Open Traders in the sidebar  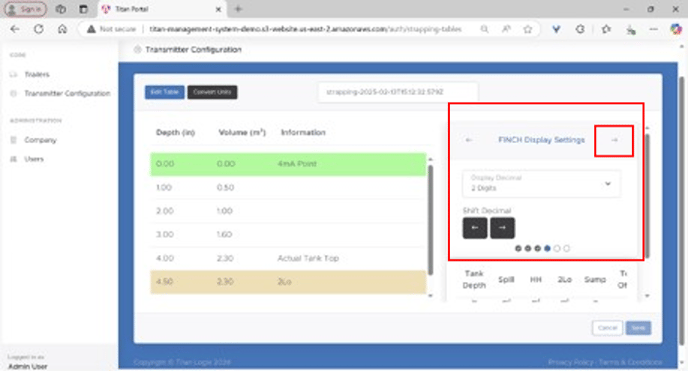coord(37,74)
